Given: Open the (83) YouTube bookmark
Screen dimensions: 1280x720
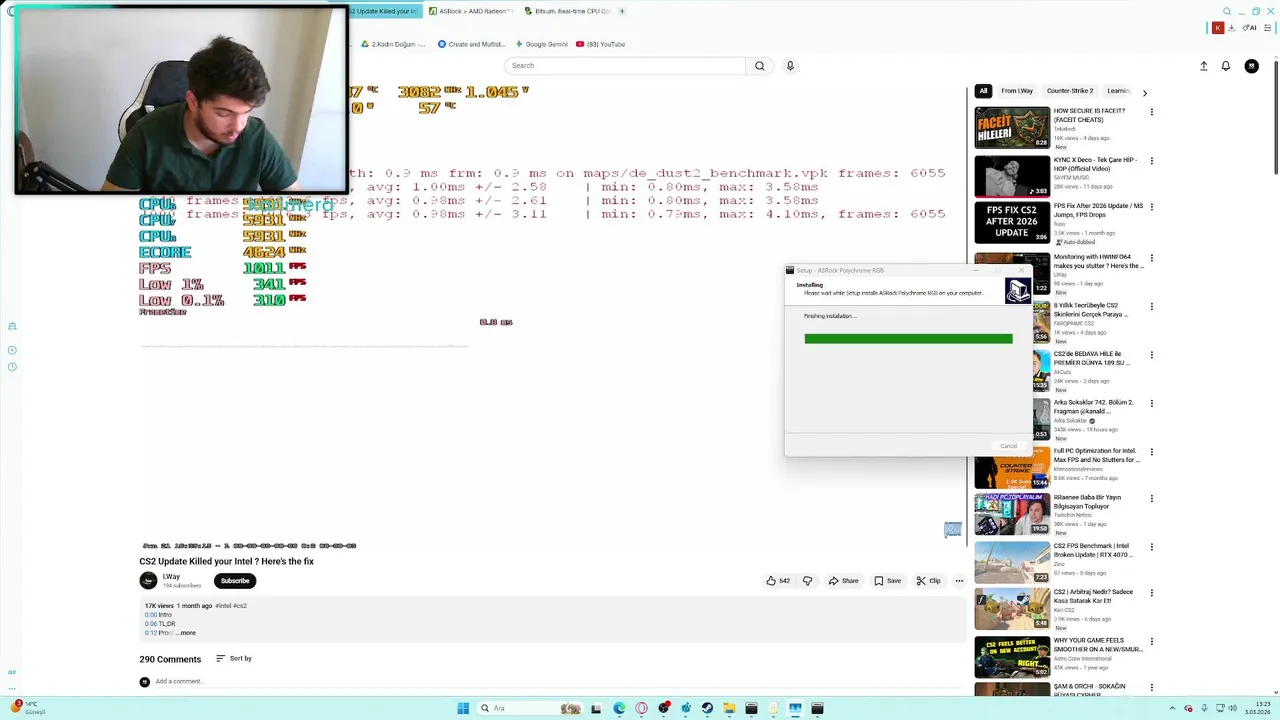Looking at the screenshot, I should (x=601, y=44).
